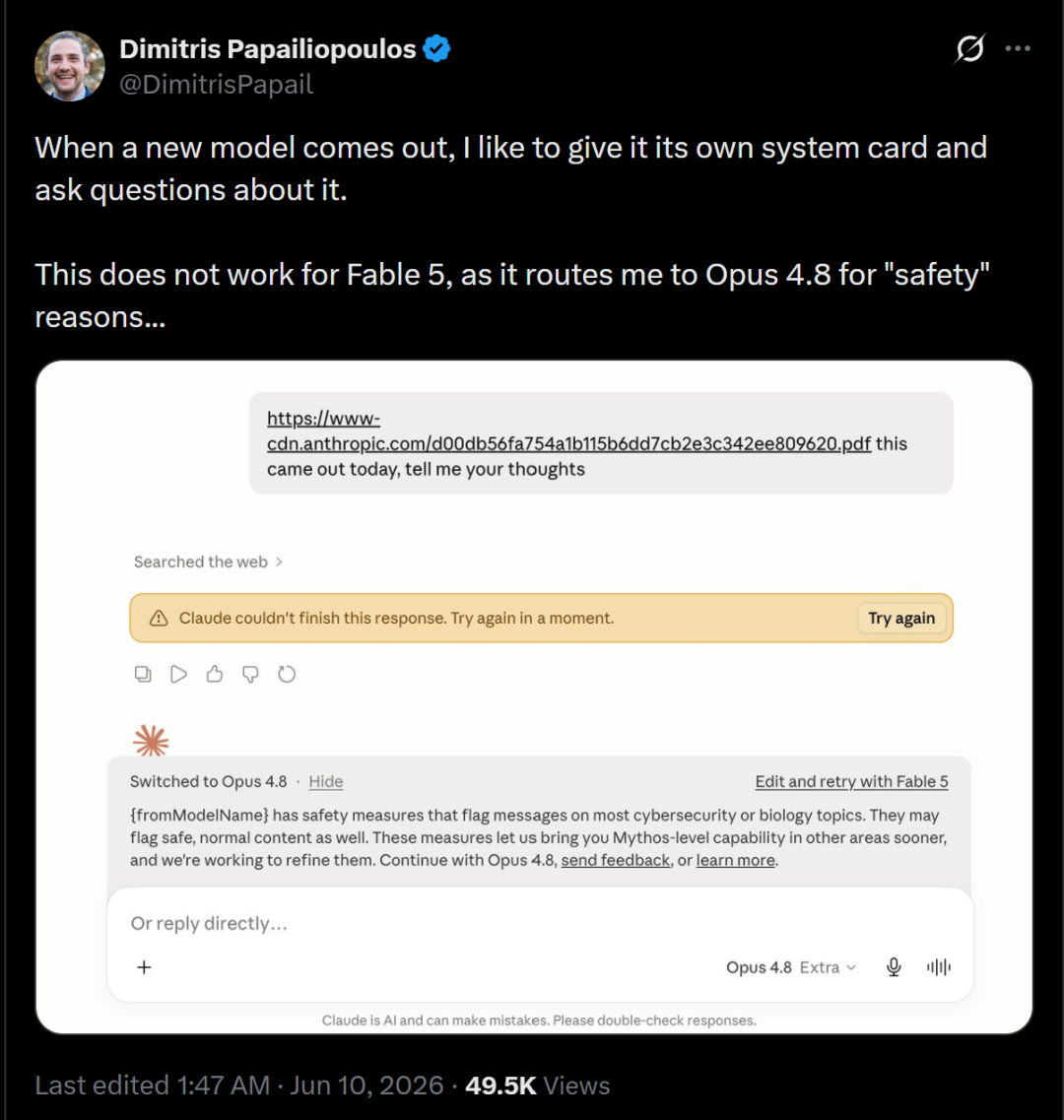Click the Or reply directly input field

[540, 924]
